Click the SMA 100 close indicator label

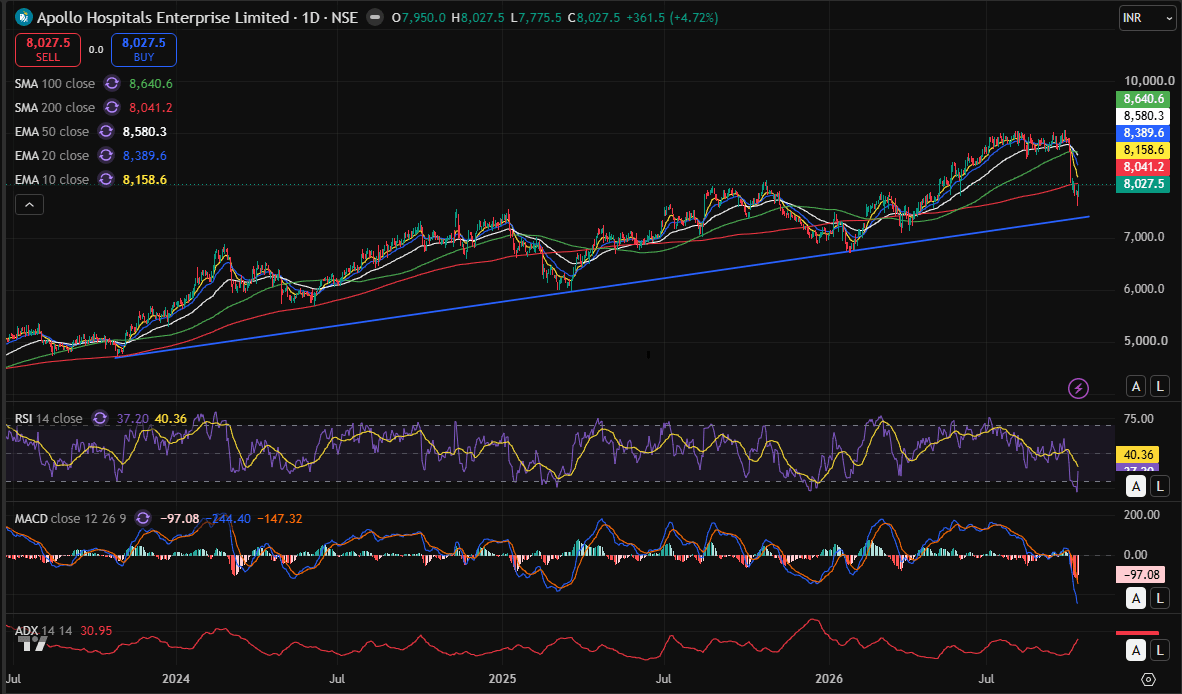click(x=55, y=84)
